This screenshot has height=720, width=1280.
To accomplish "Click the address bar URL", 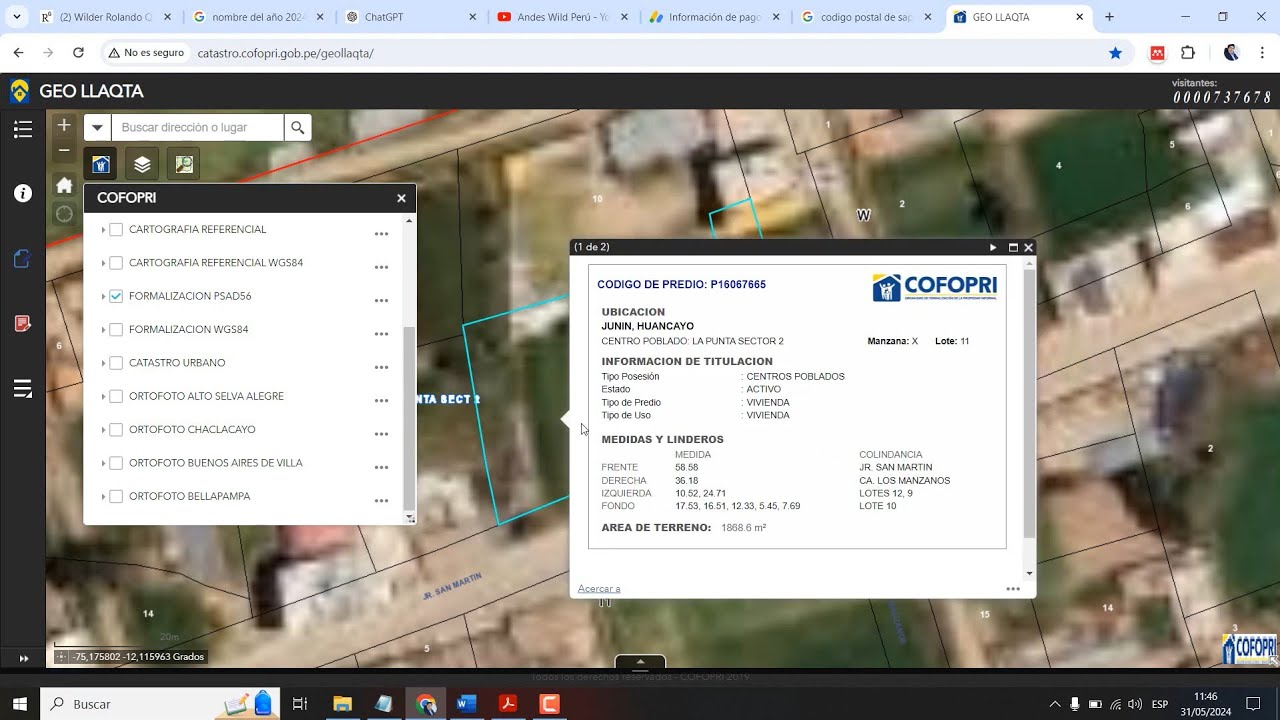I will [x=286, y=53].
